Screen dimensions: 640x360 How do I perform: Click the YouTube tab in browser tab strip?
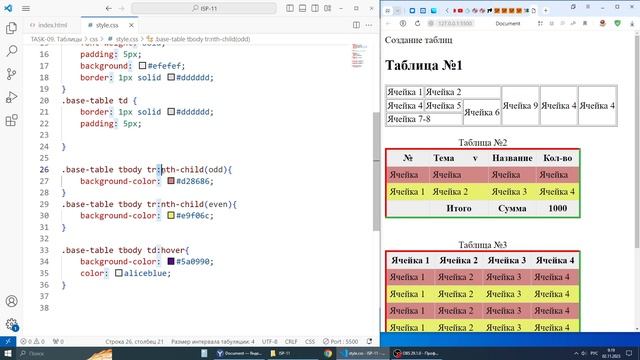click(x=460, y=11)
